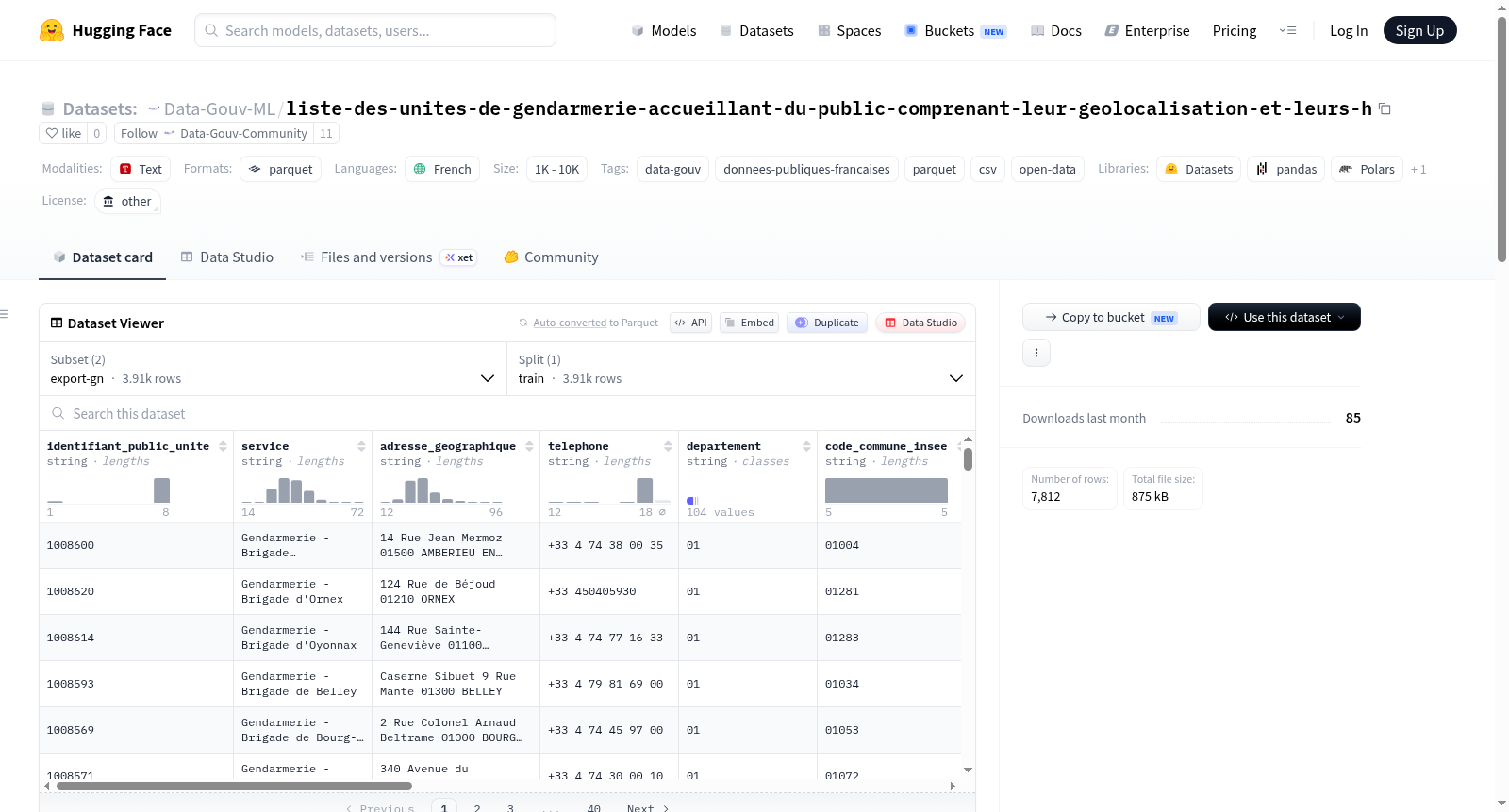Expand the Subset export-gn dropdown

click(274, 369)
